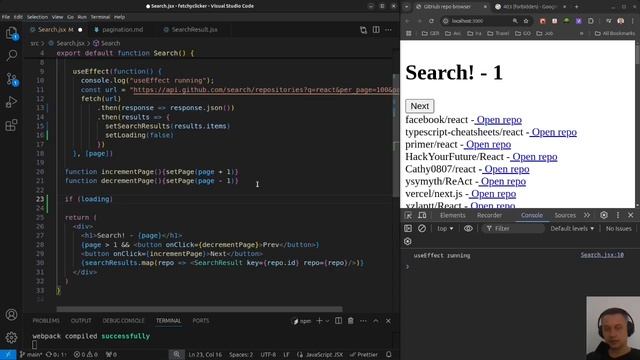
Task: Open terminal panel more actions ellipsis
Action: pyautogui.click(x=363, y=321)
